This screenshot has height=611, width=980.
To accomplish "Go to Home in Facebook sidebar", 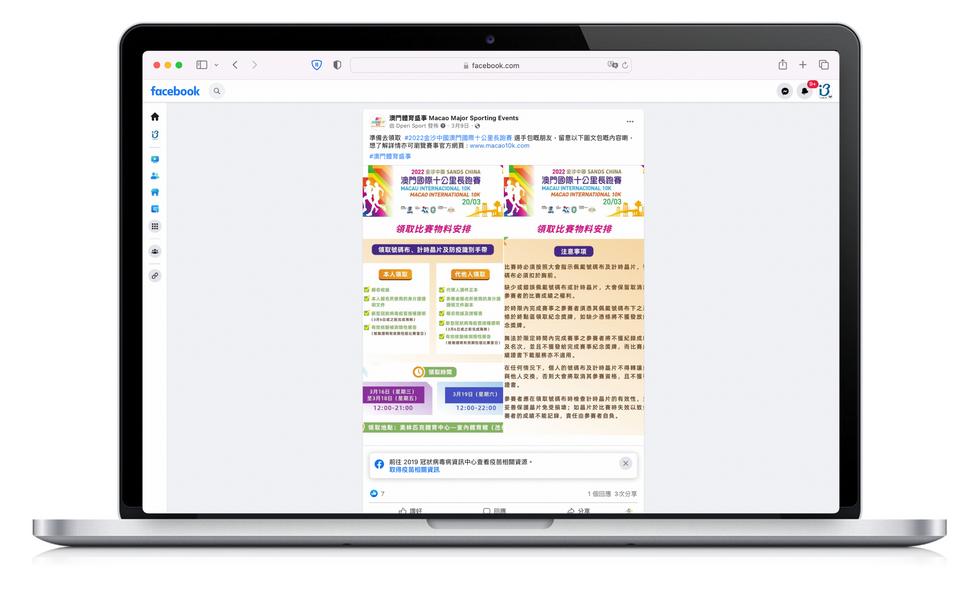I will [x=155, y=117].
